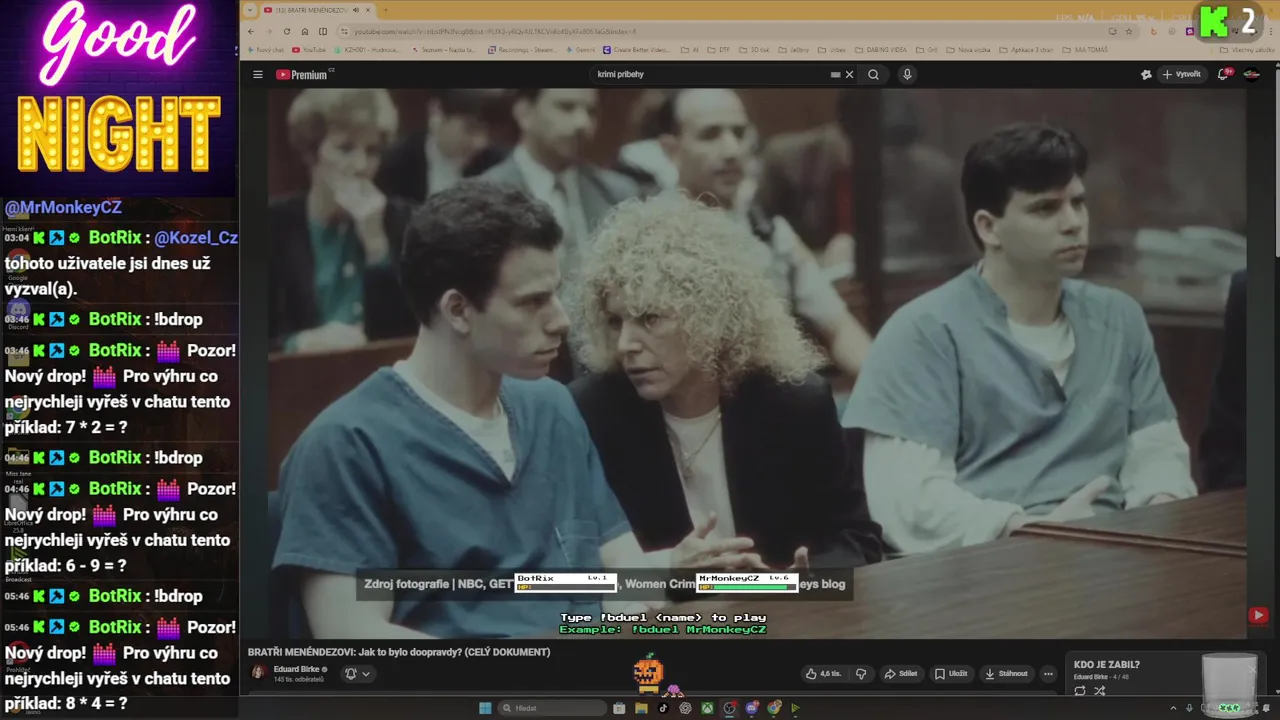This screenshot has height=720, width=1280.
Task: Close the BRATŘI MENÉNDEZOVI browser tab
Action: point(368,10)
